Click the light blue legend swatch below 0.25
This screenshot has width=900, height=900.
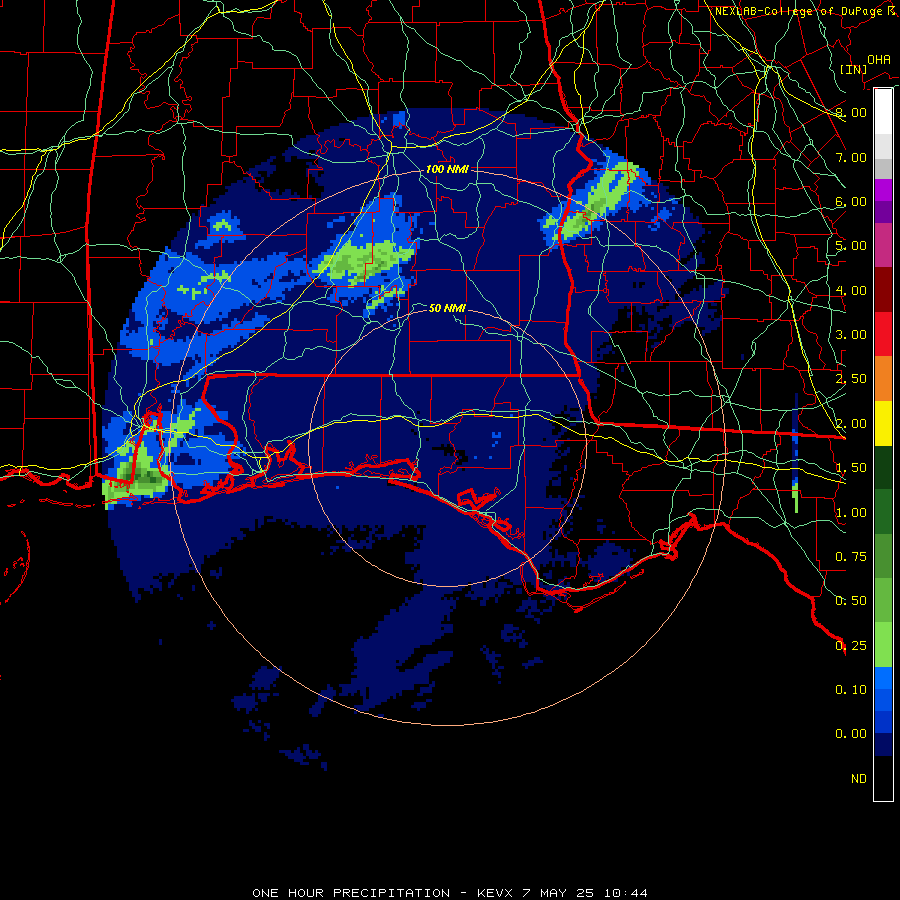click(x=883, y=678)
